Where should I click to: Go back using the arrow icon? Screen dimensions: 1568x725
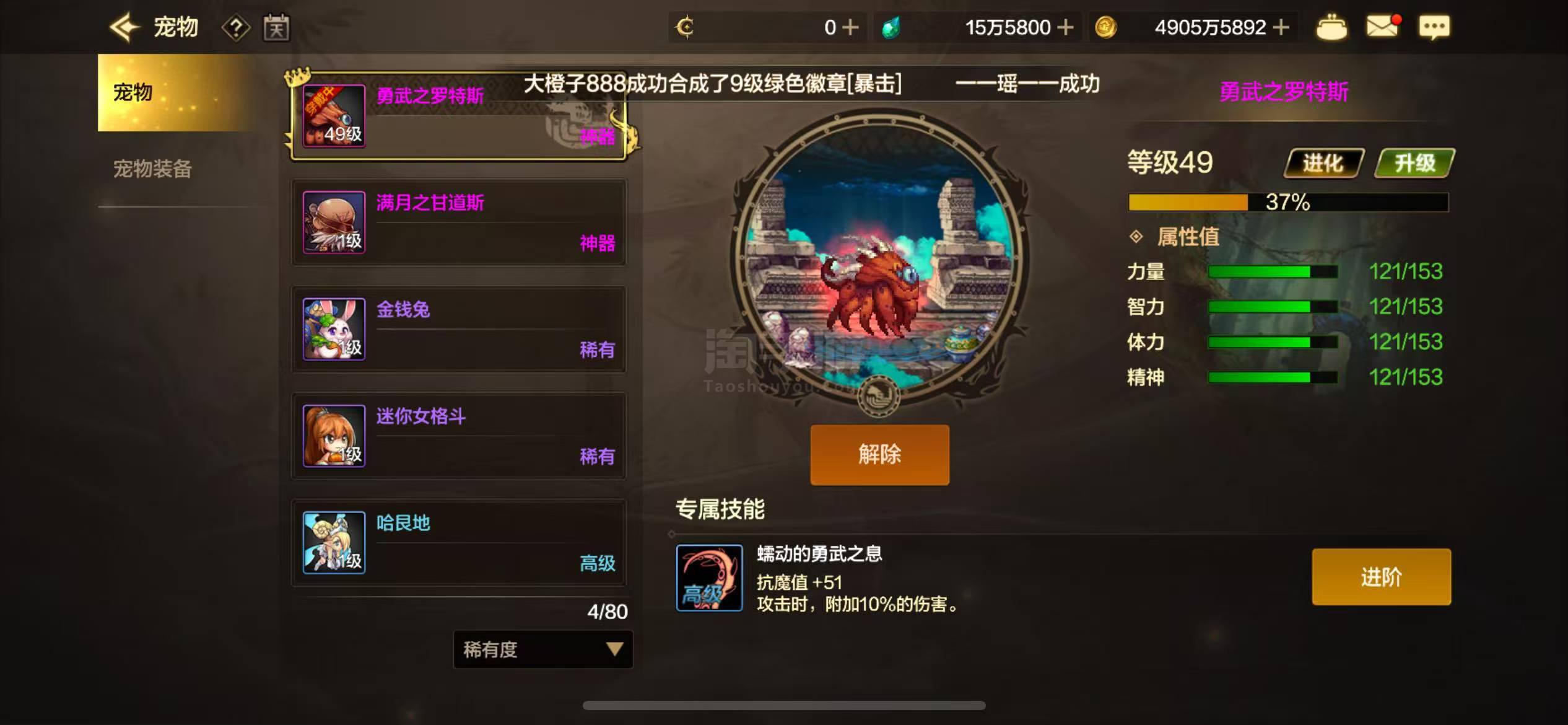click(124, 27)
